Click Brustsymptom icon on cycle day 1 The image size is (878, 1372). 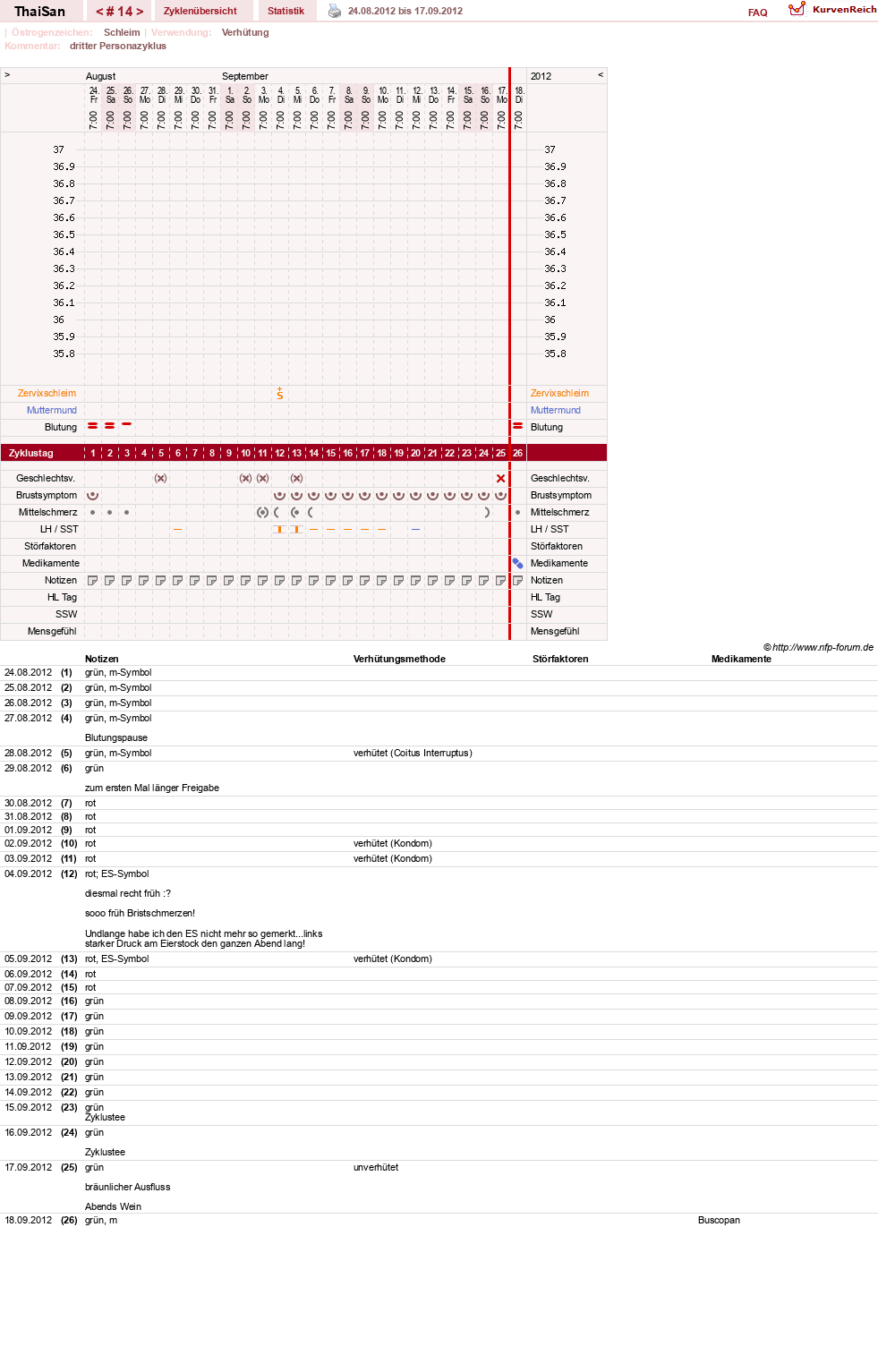click(x=93, y=495)
